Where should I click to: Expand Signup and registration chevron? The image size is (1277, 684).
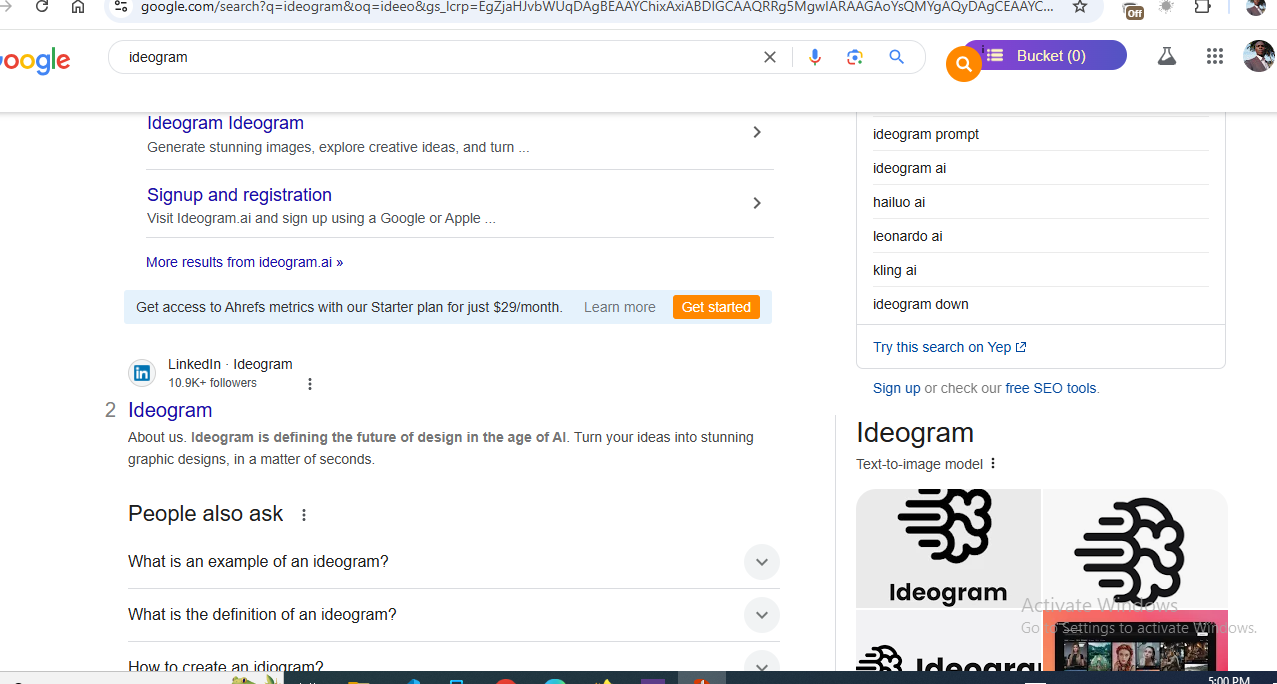click(x=757, y=203)
